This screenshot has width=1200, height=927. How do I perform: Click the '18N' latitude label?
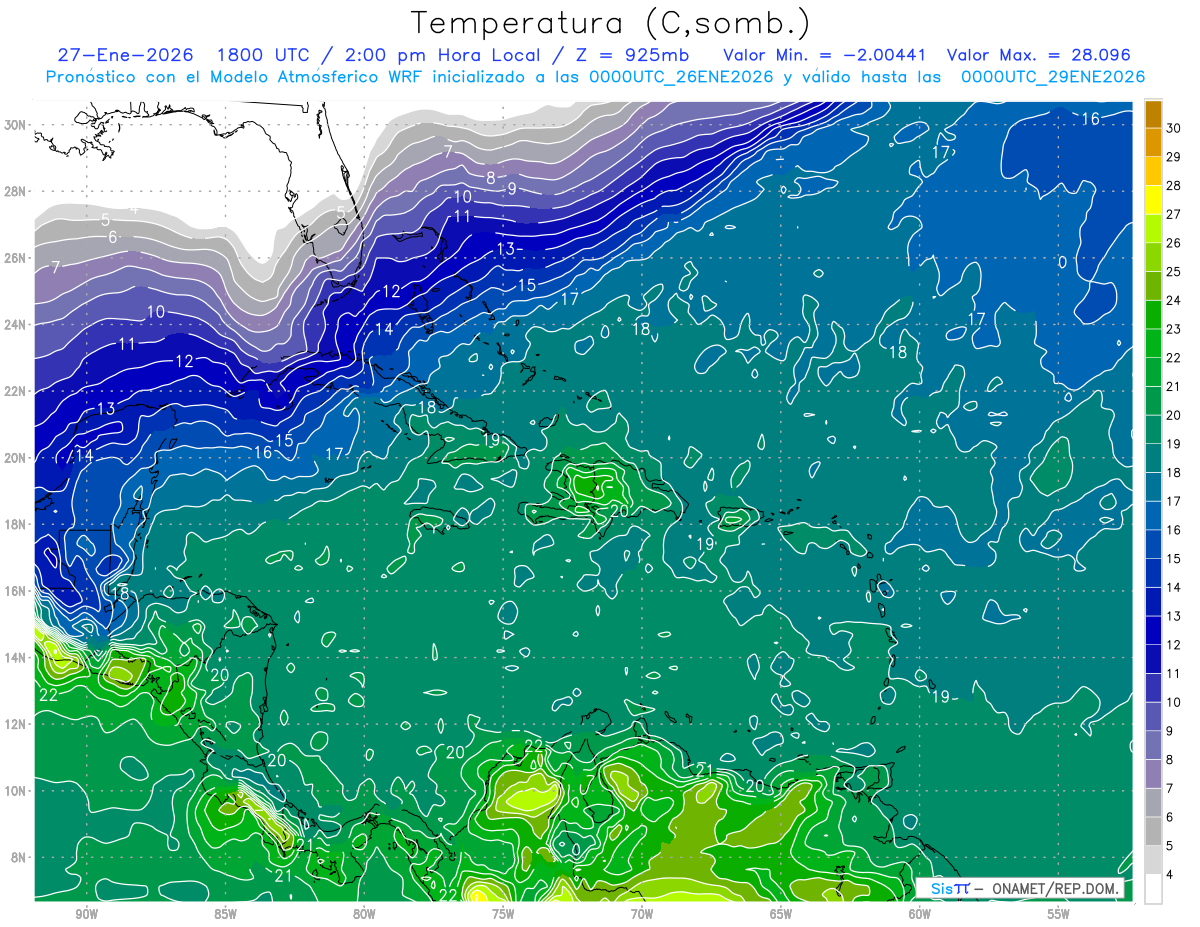tap(15, 524)
